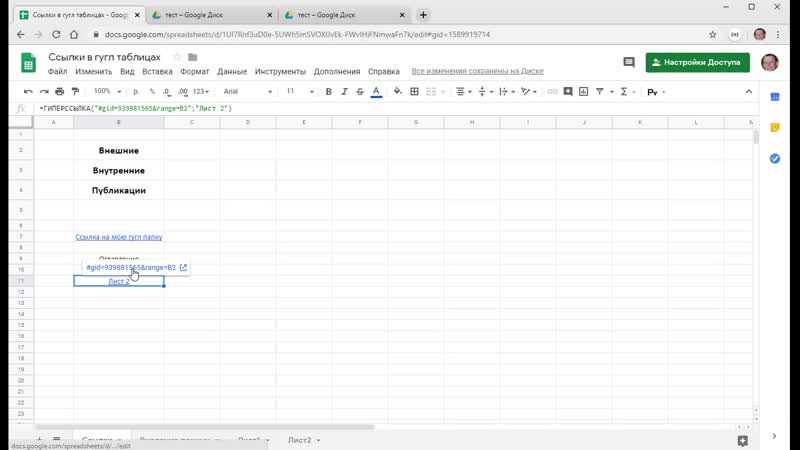
Task: Open text wrapping options
Action: click(x=507, y=91)
